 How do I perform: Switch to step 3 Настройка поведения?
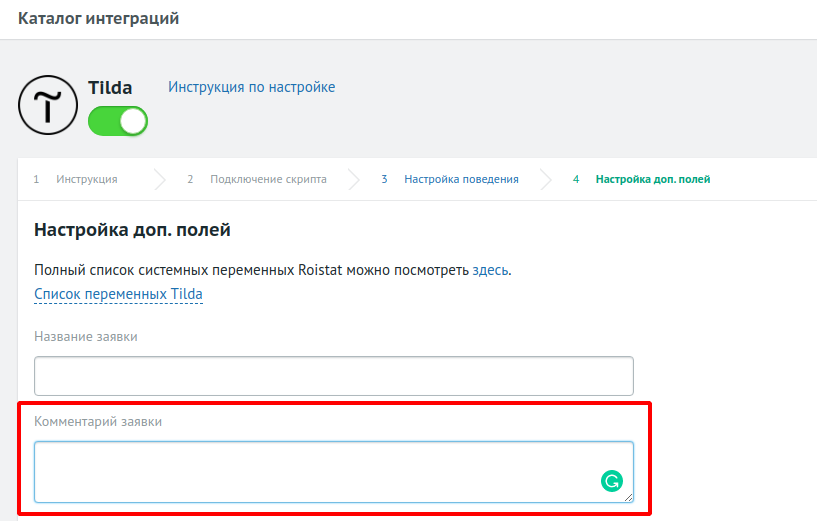pos(461,179)
